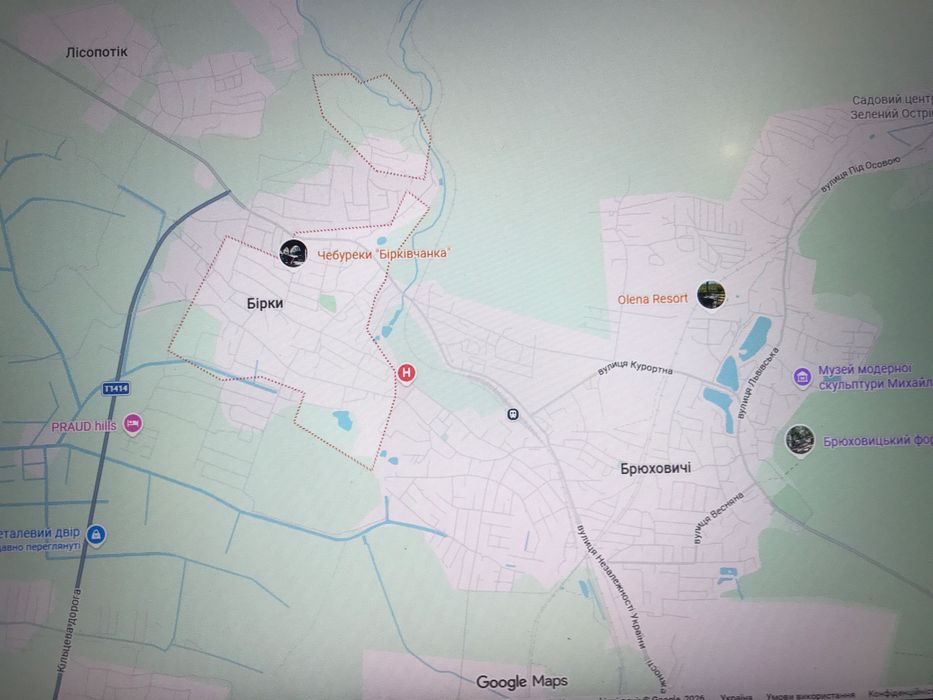
Task: Open the Чебуреки "Бірківчанка" place label
Action: (383, 254)
